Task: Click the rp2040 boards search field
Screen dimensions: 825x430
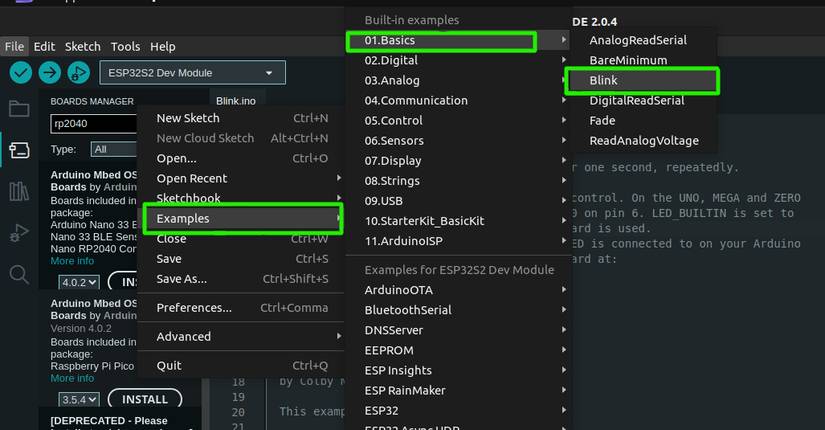Action: pos(94,124)
